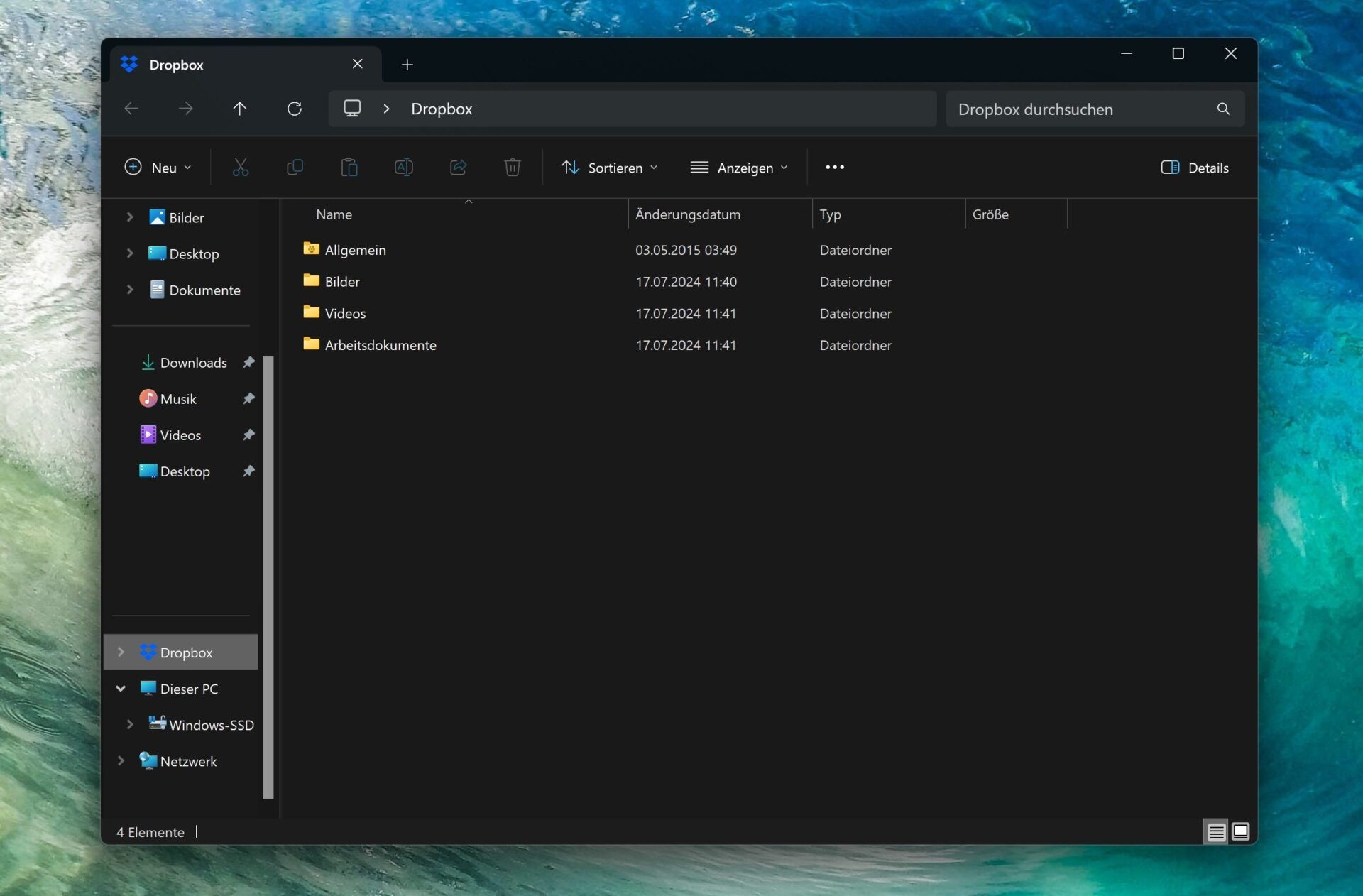This screenshot has height=896, width=1363.
Task: Click the share icon in toolbar
Action: point(458,167)
